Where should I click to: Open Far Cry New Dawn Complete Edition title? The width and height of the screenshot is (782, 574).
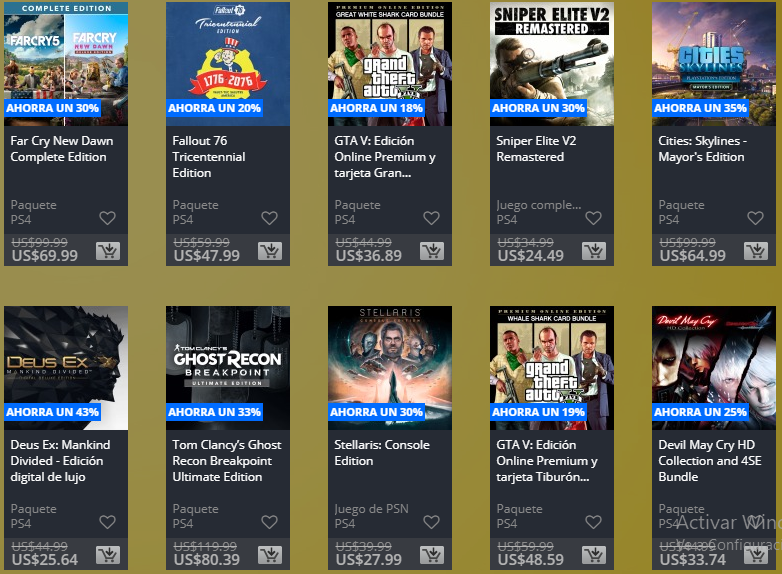pyautogui.click(x=62, y=149)
